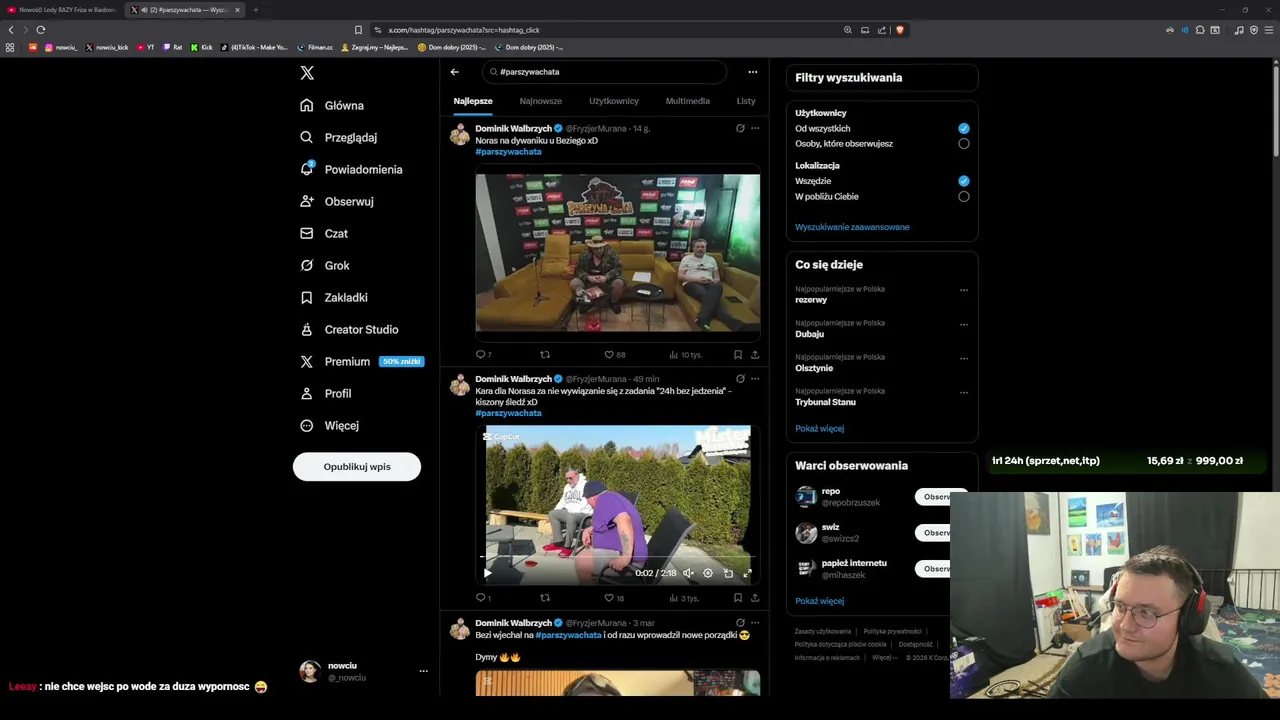
Task: Select Osoby, które obserwujesz radio option
Action: pyautogui.click(x=964, y=143)
